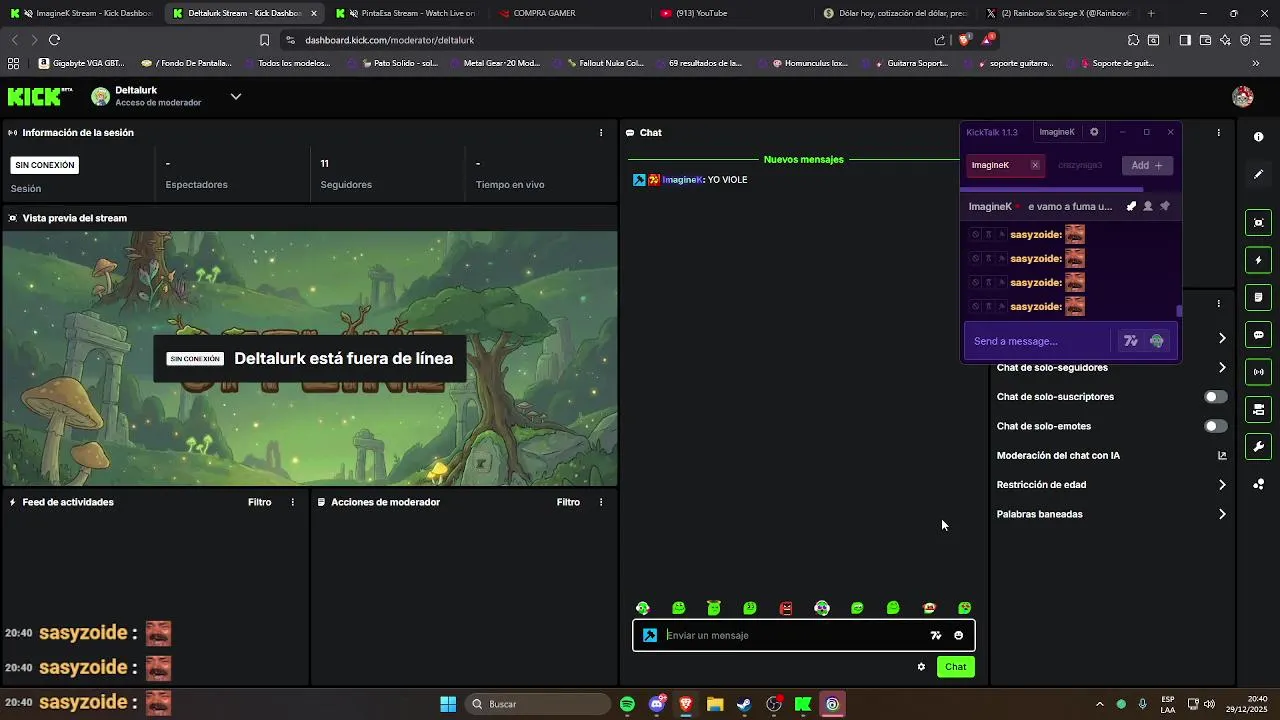Open Spotify from the taskbar
The height and width of the screenshot is (720, 1280).
(x=627, y=704)
